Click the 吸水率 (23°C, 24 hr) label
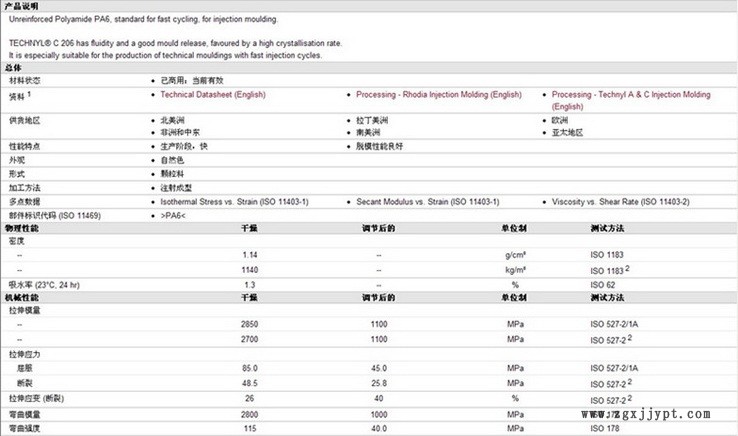Image resolution: width=738 pixels, height=436 pixels. 44,285
